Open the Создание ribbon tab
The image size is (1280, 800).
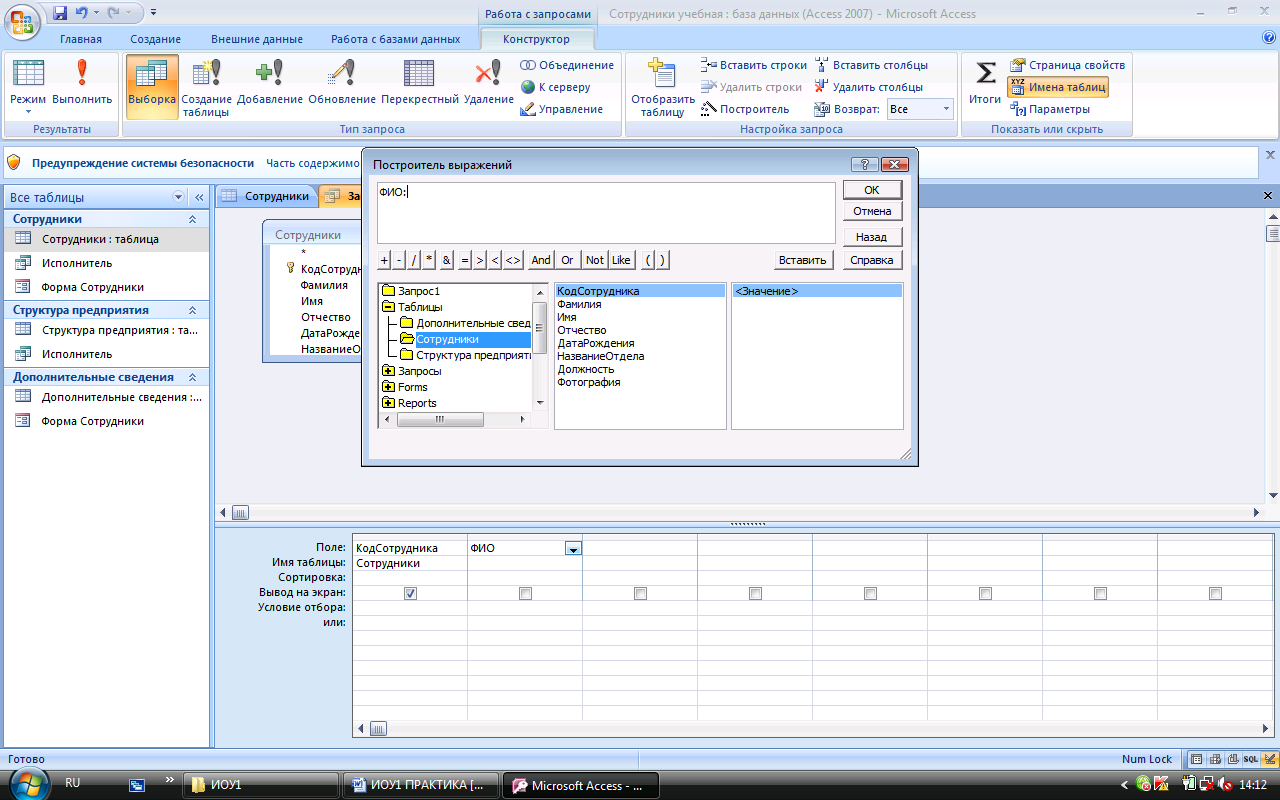pos(155,39)
